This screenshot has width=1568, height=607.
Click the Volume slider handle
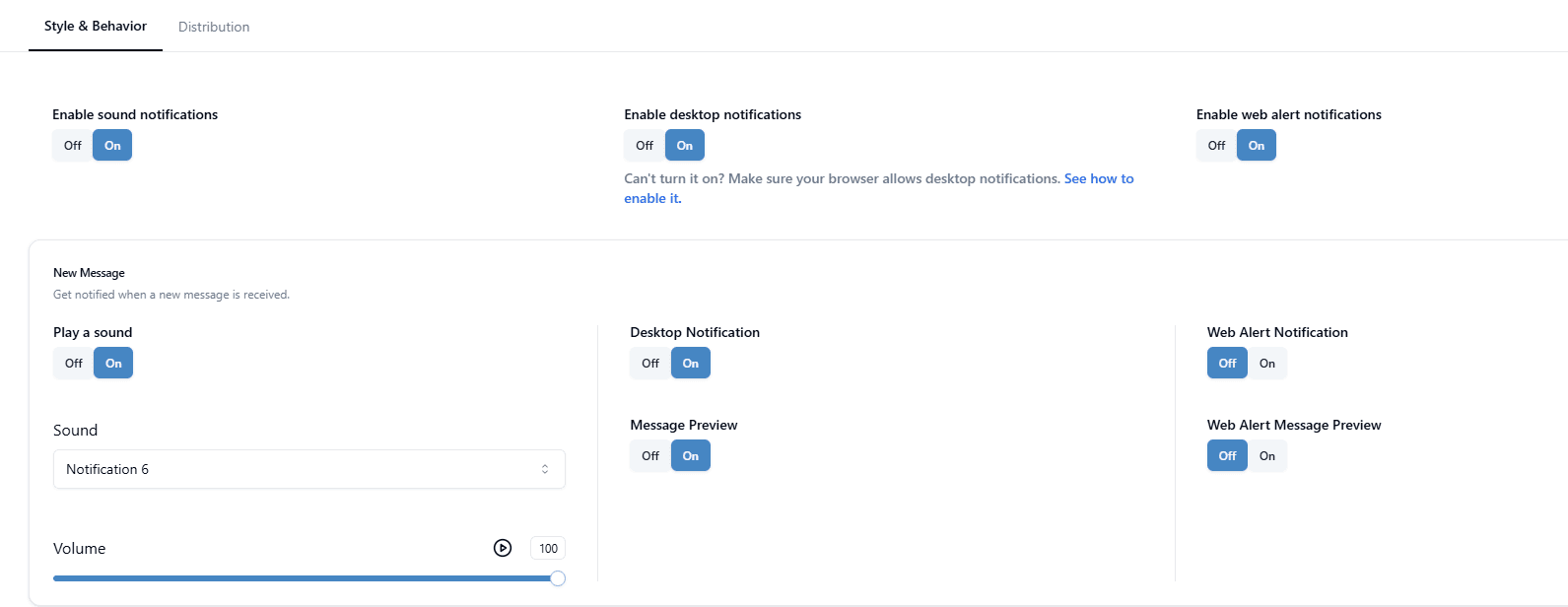[558, 578]
